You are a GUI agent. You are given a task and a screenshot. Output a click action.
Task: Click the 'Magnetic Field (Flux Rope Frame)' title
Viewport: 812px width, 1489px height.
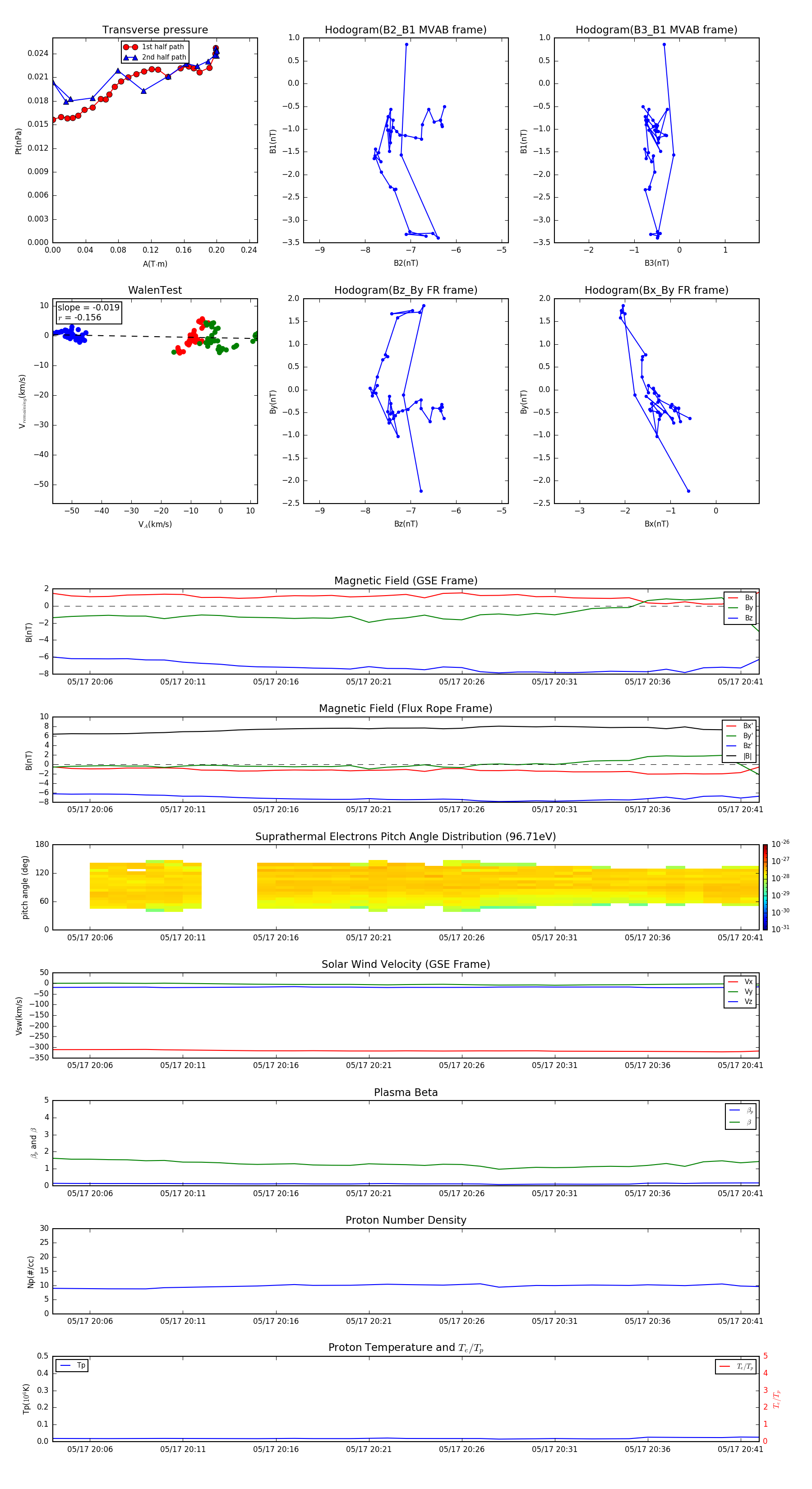pos(406,709)
